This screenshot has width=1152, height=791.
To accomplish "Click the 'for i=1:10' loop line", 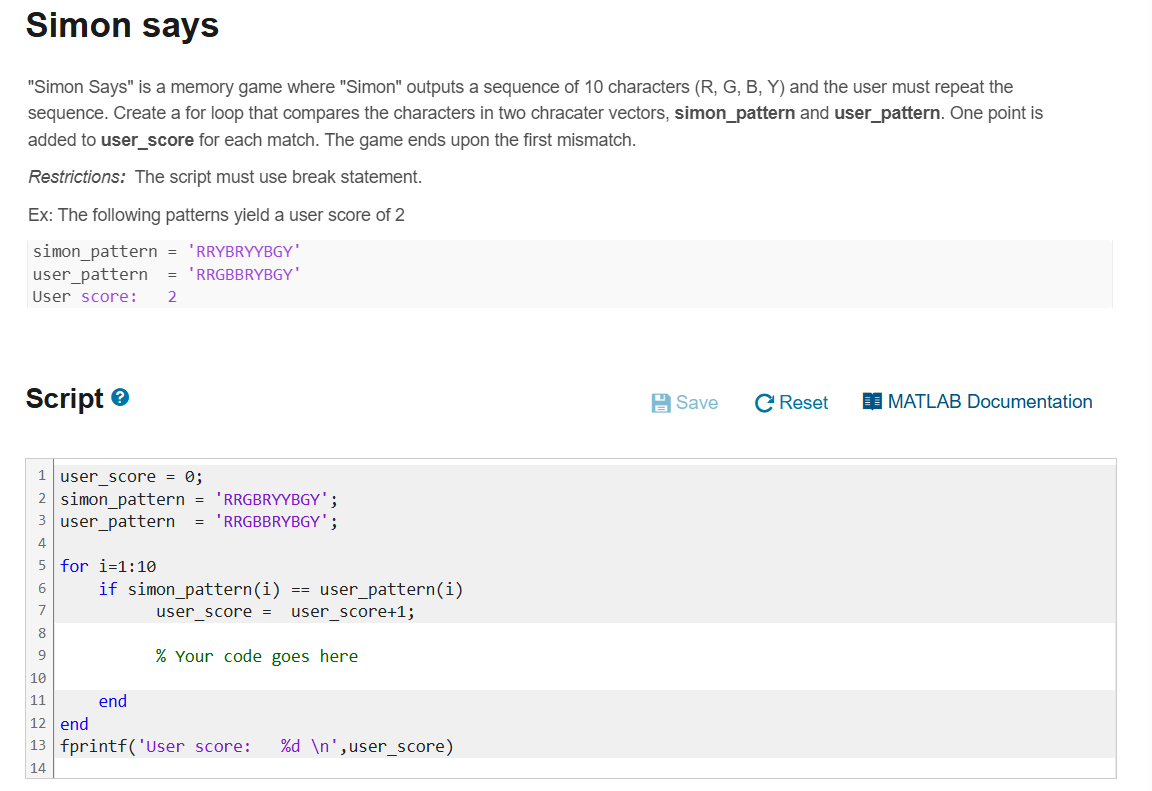I will 108,566.
